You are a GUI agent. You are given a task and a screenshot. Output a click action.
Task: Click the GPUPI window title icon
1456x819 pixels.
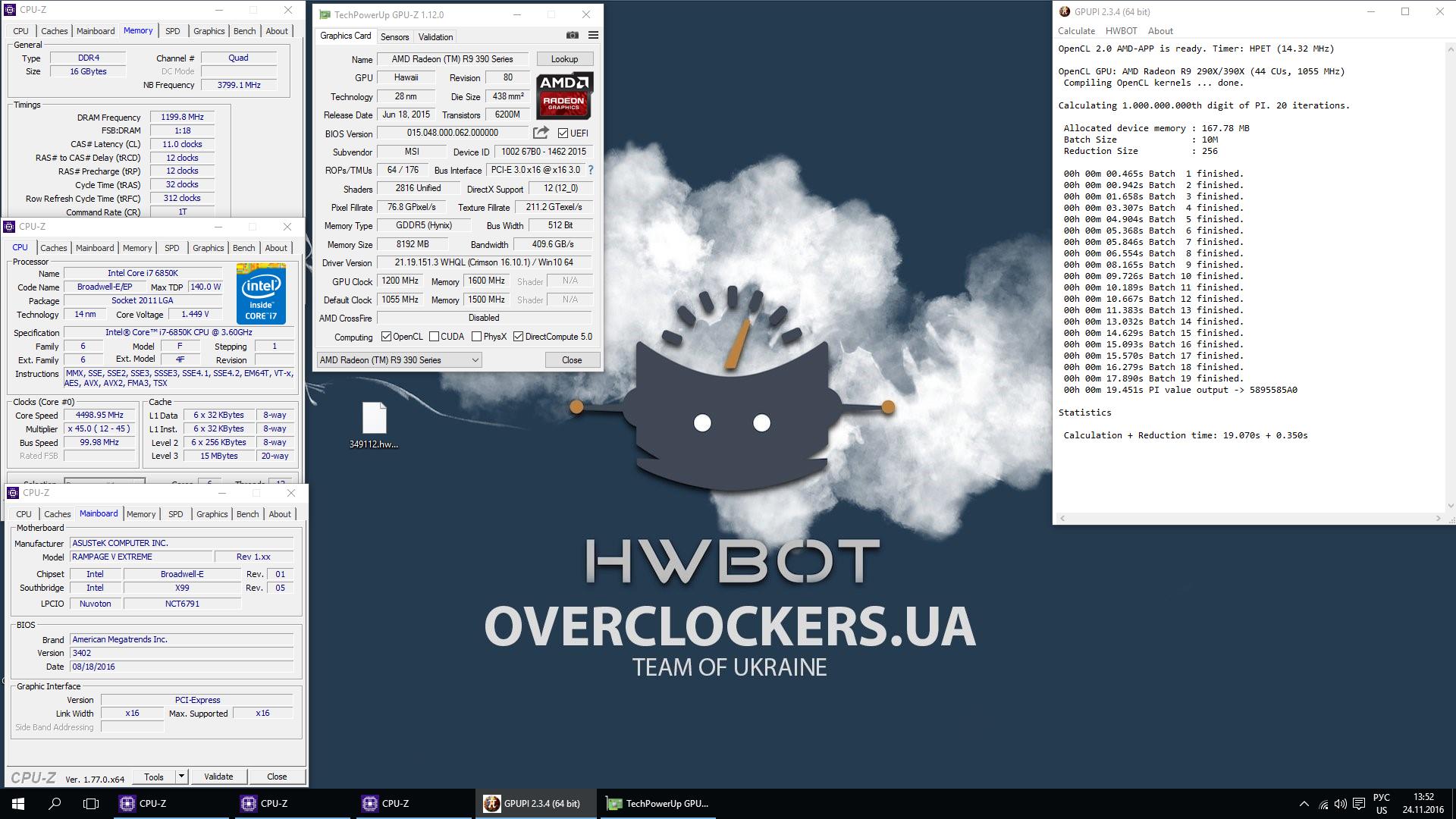(1065, 11)
